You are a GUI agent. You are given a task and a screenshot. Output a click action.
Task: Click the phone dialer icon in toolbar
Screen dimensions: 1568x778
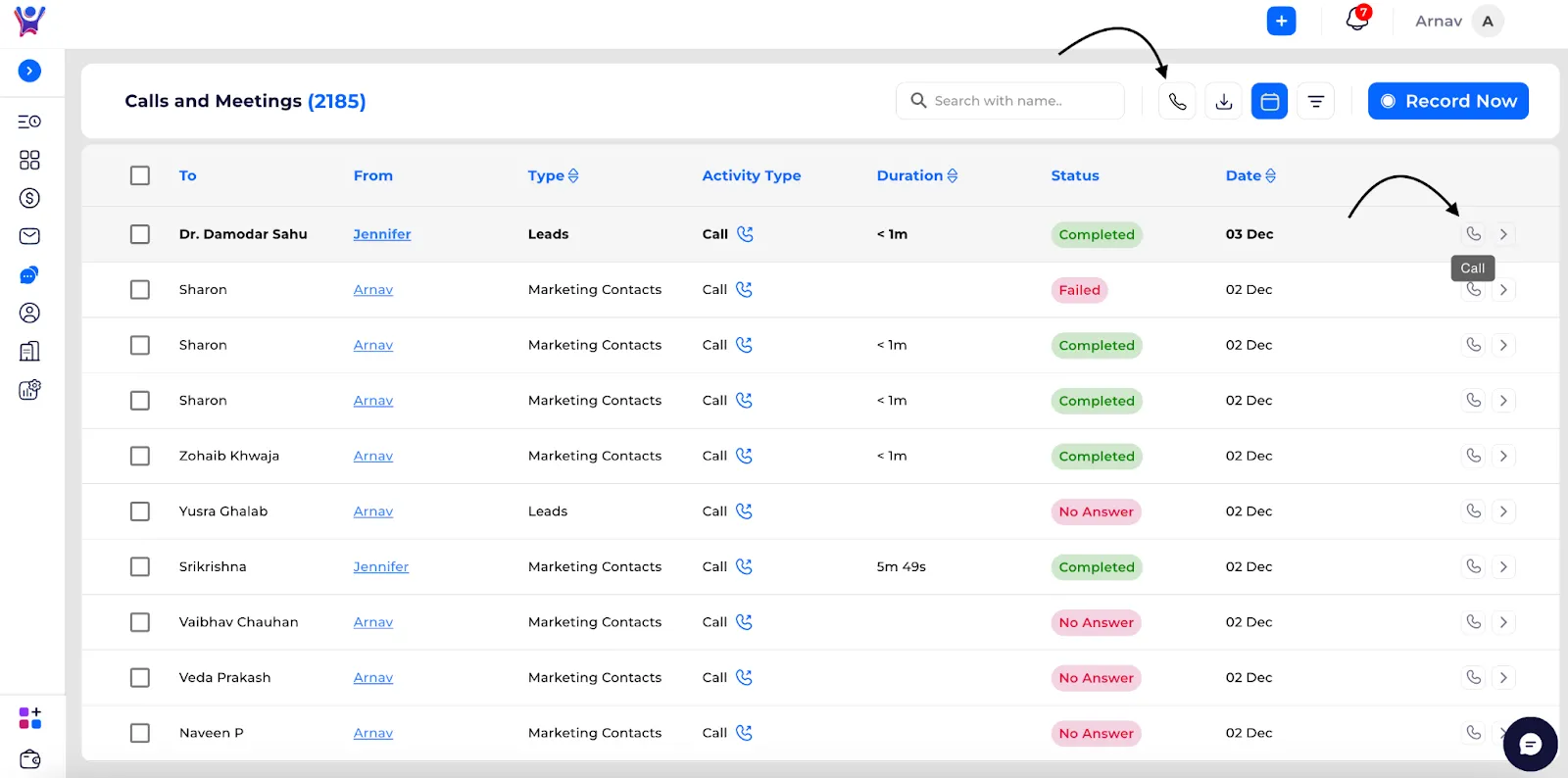click(x=1177, y=101)
